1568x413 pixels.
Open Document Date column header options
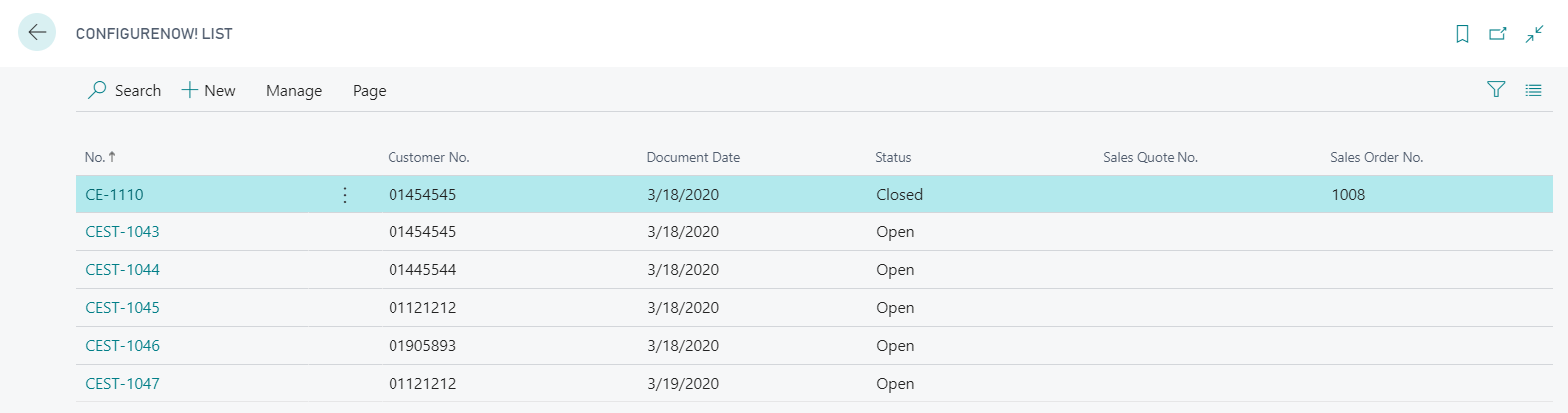[x=693, y=157]
